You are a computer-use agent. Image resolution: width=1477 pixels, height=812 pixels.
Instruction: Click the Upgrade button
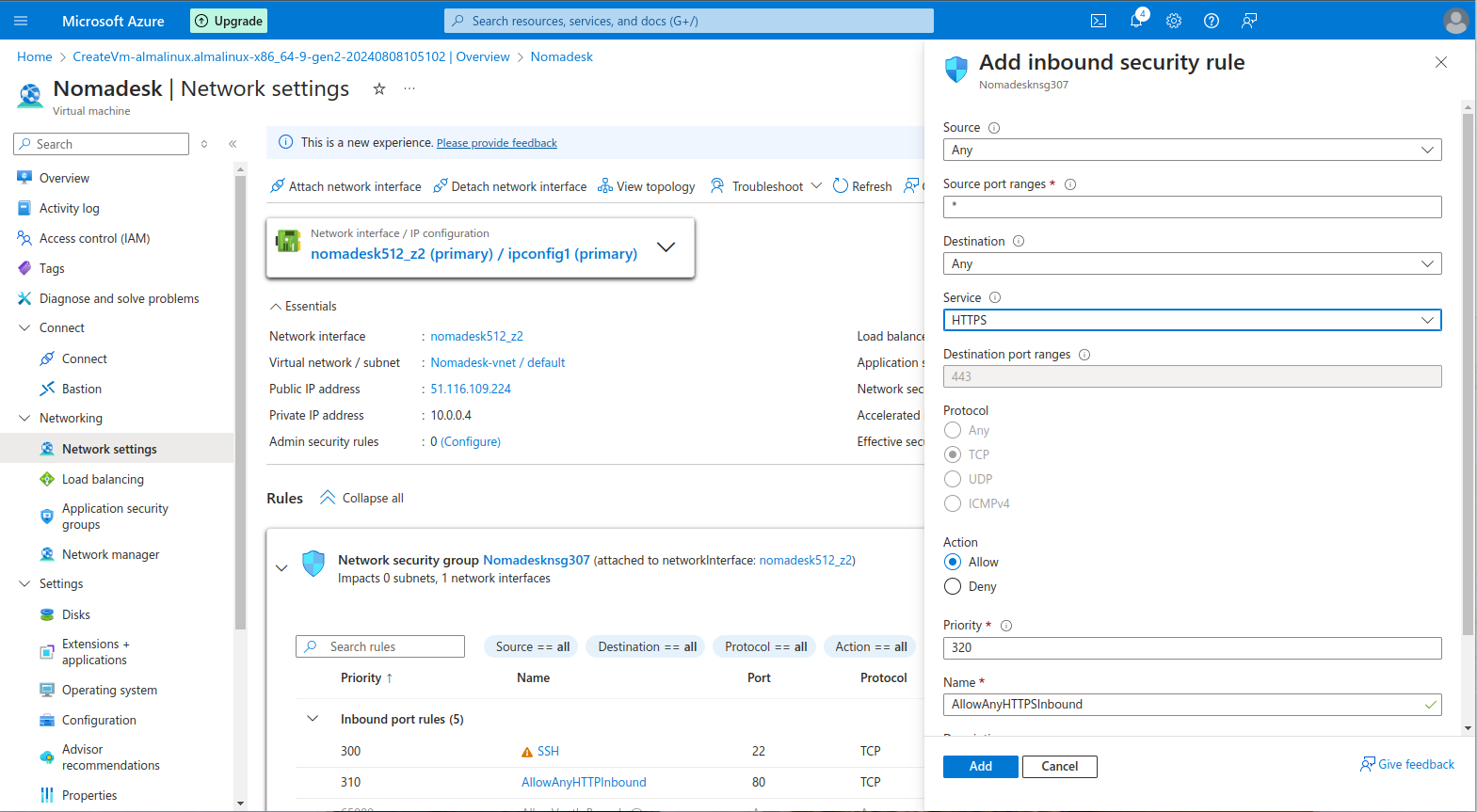pyautogui.click(x=229, y=21)
